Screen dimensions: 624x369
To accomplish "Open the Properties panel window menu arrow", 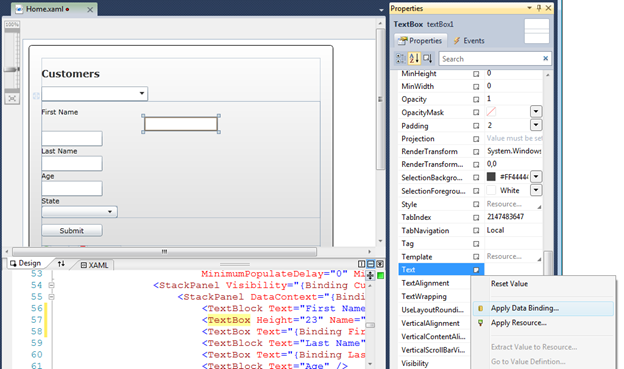I will (x=529, y=8).
